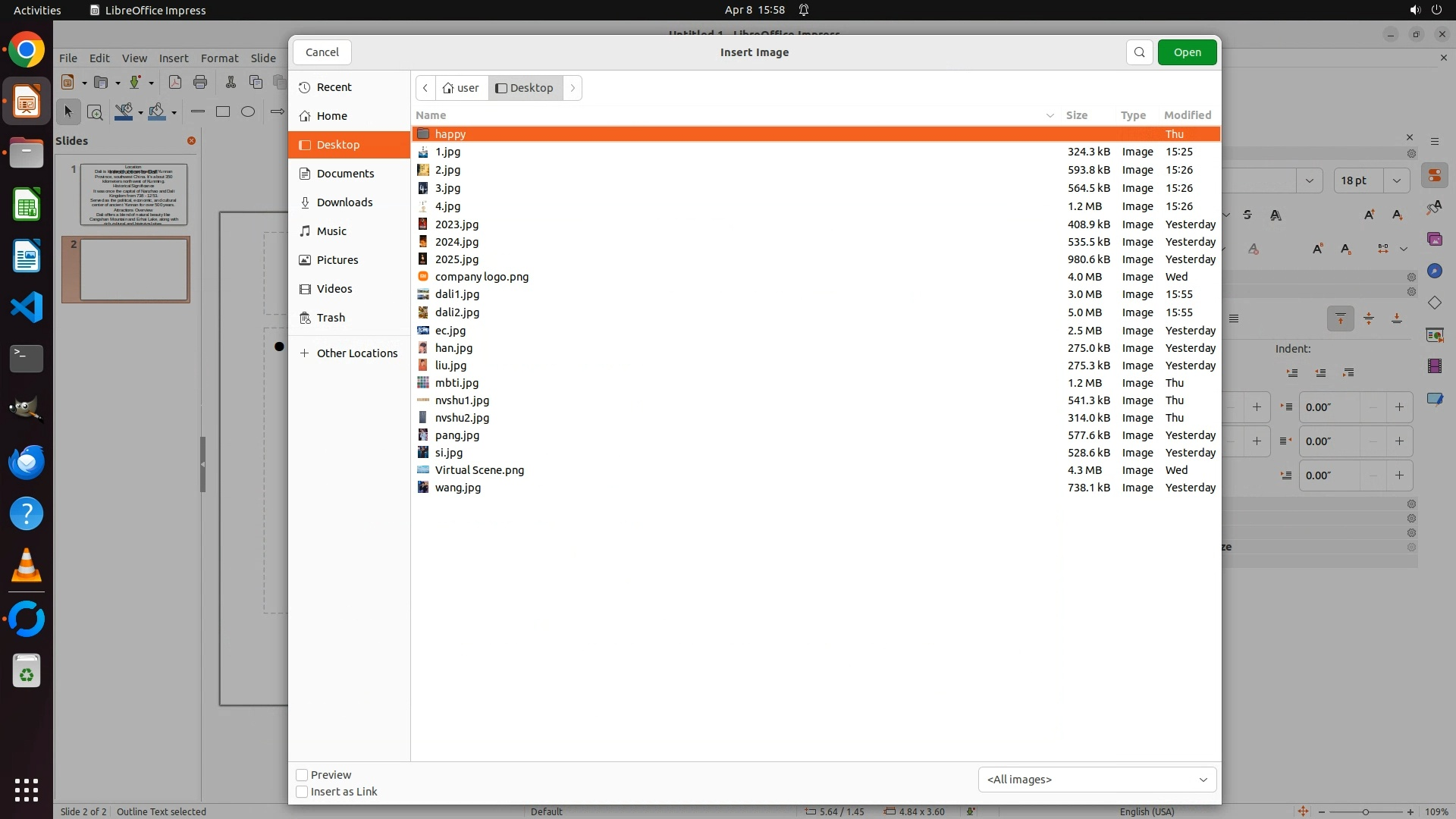The image size is (1456, 819).
Task: Open Thunderbird from the dock
Action: (27, 462)
